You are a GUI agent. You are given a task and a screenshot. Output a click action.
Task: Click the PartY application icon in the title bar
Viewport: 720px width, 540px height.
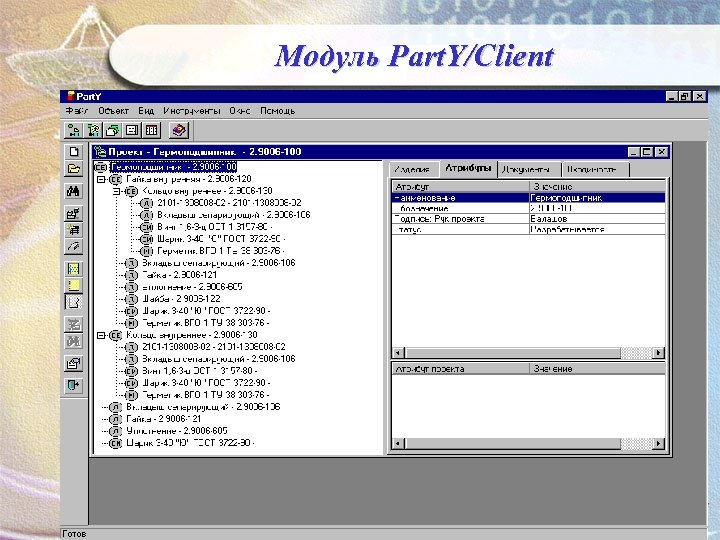71,96
